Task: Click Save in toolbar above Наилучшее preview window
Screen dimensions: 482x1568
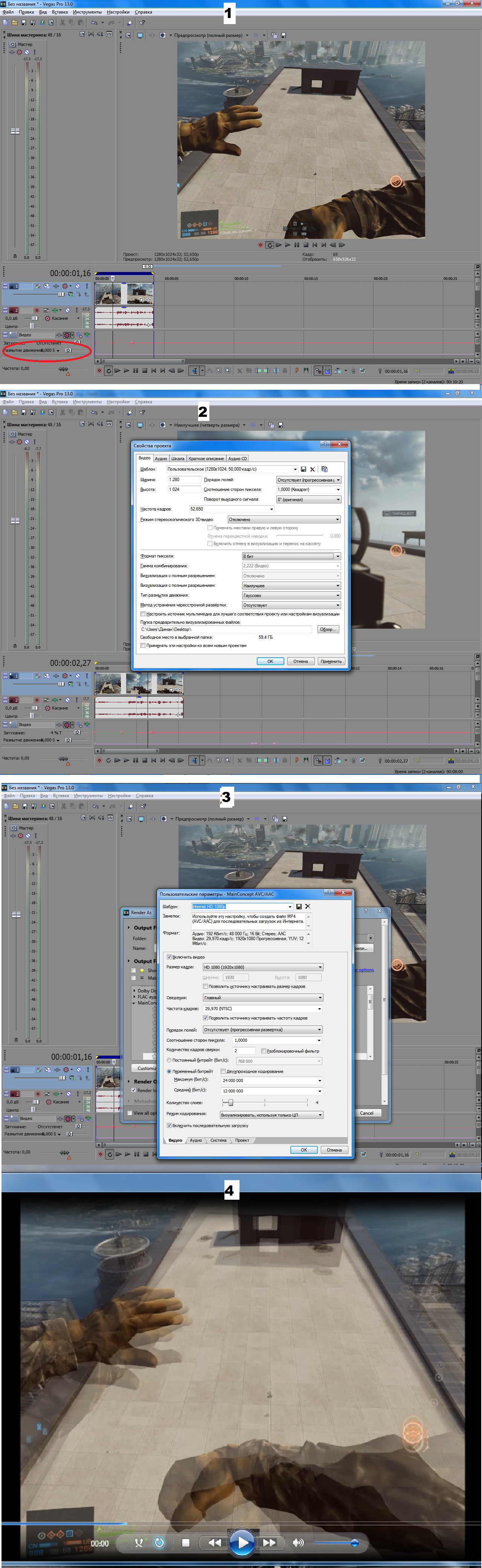Action: (x=24, y=412)
